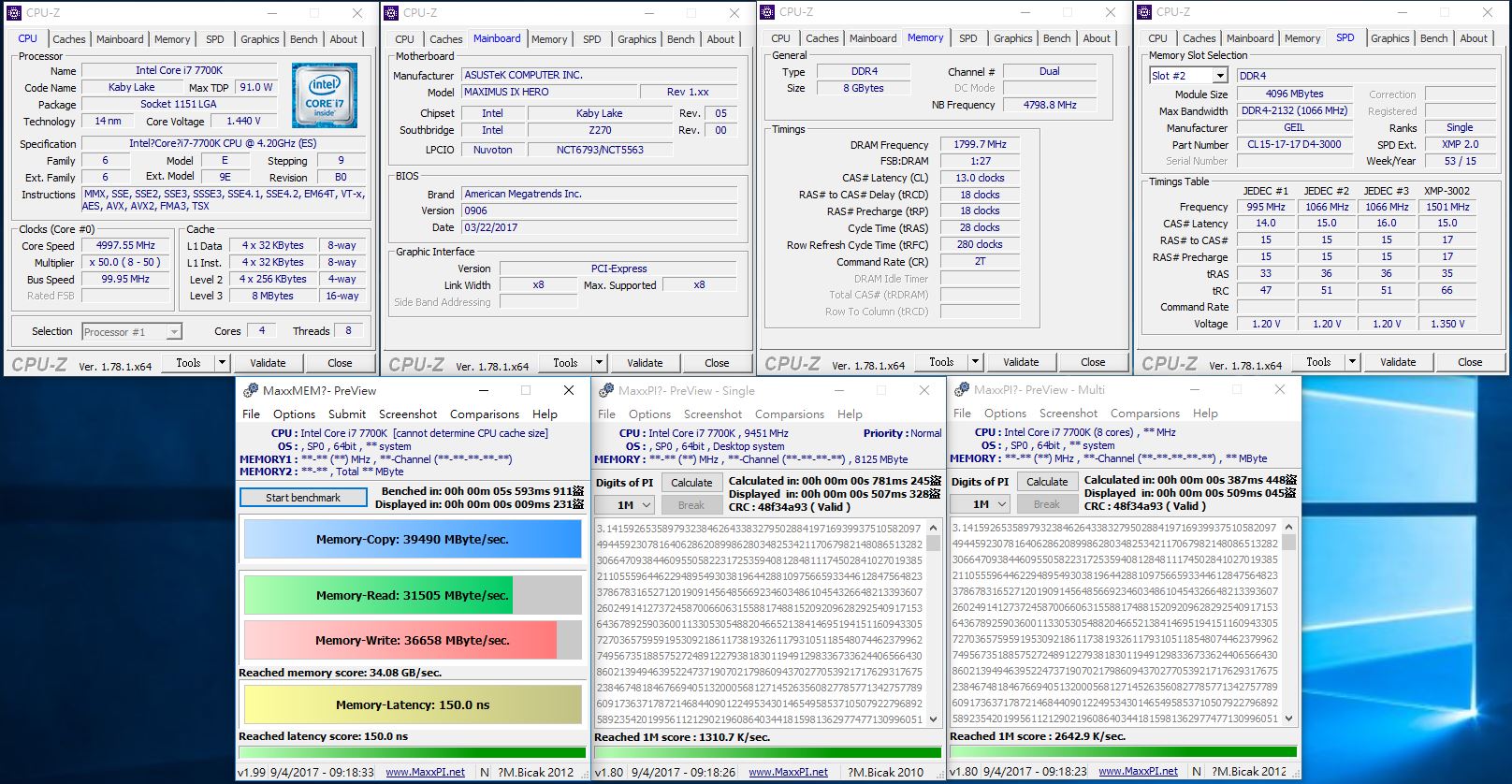Click the Part Number CL15-17-17 D4-3000 field
This screenshot has height=784, width=1512.
pos(1294,144)
